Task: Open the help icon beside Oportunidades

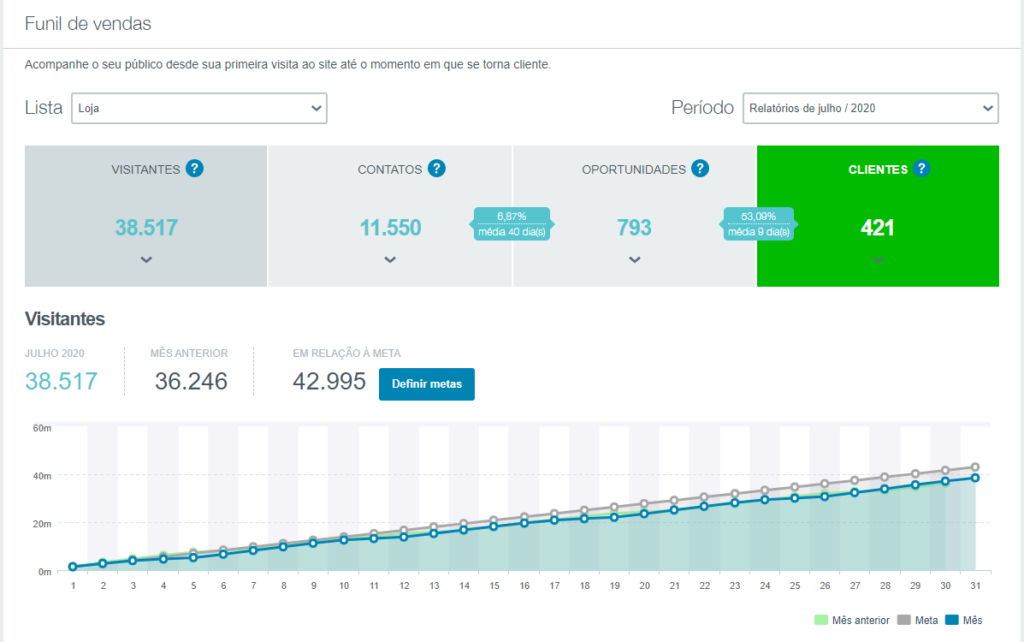Action: pos(700,169)
